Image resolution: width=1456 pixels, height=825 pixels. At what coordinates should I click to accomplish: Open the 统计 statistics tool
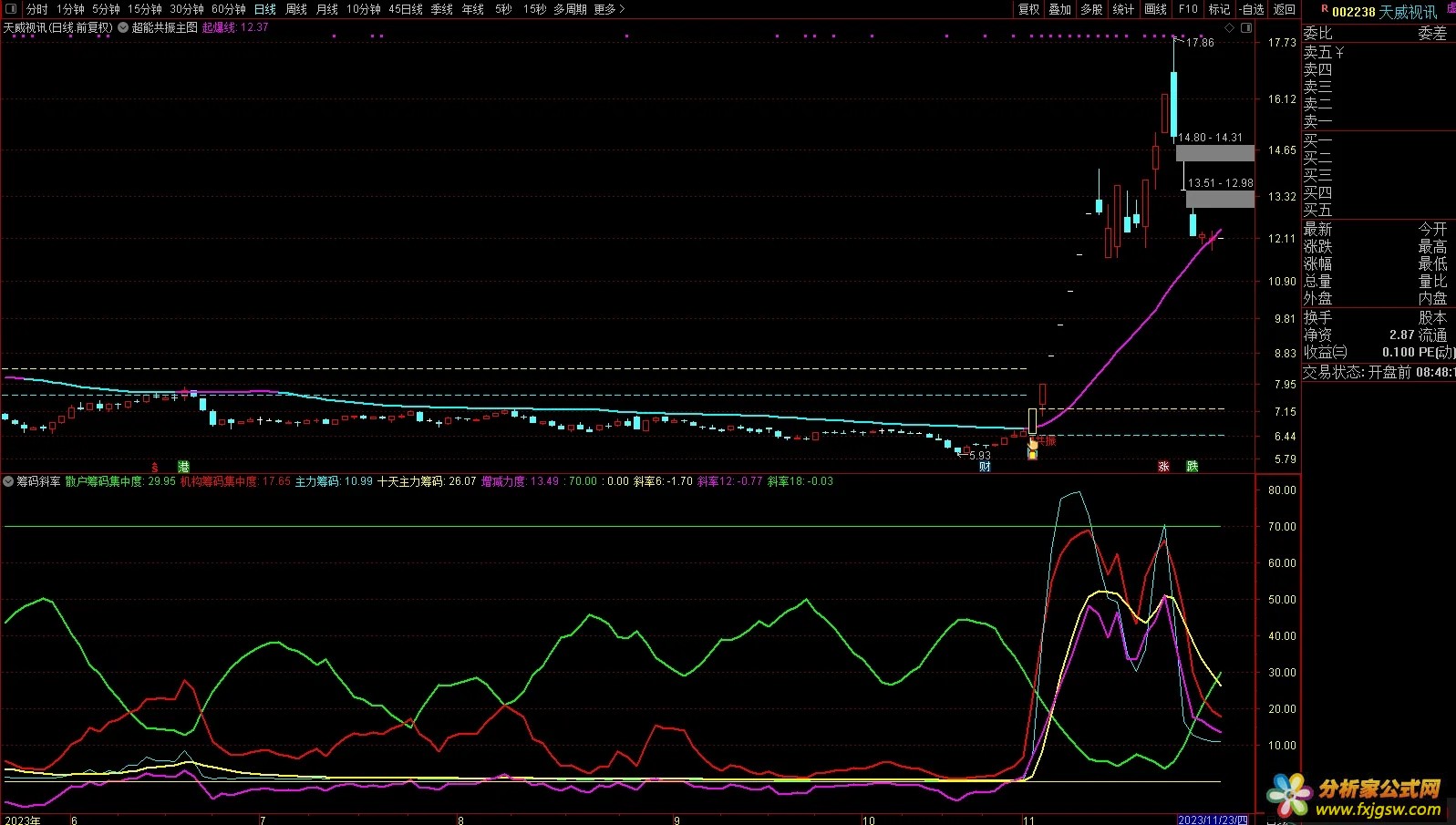pos(1123,8)
